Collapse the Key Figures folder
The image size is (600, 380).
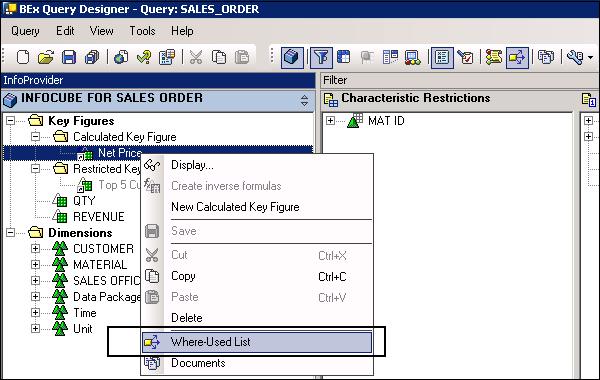(x=11, y=121)
